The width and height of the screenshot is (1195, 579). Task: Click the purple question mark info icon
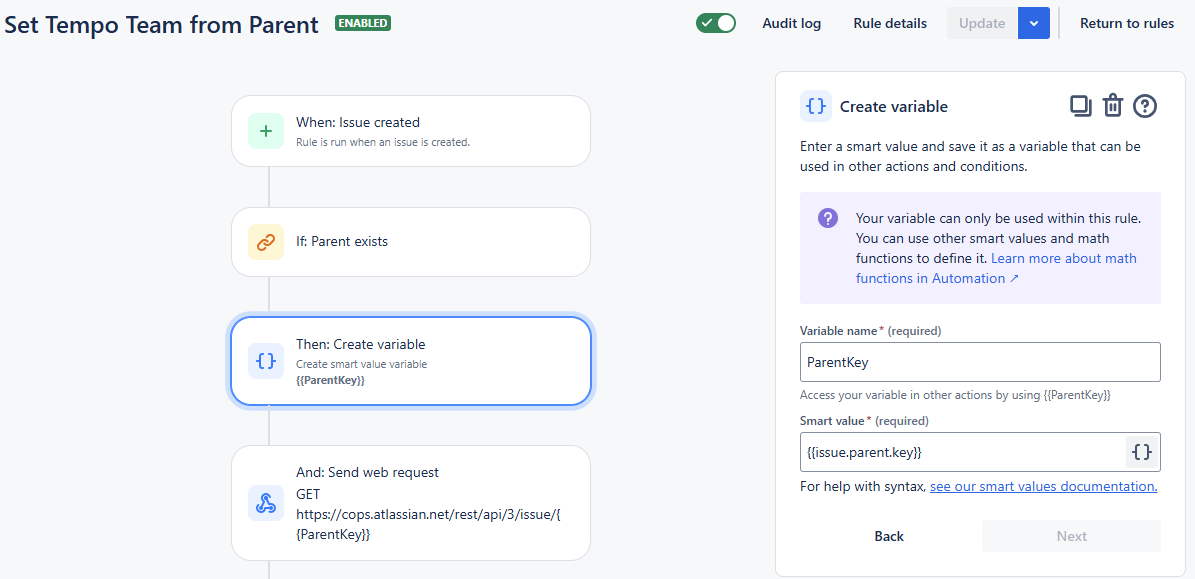[x=828, y=218]
